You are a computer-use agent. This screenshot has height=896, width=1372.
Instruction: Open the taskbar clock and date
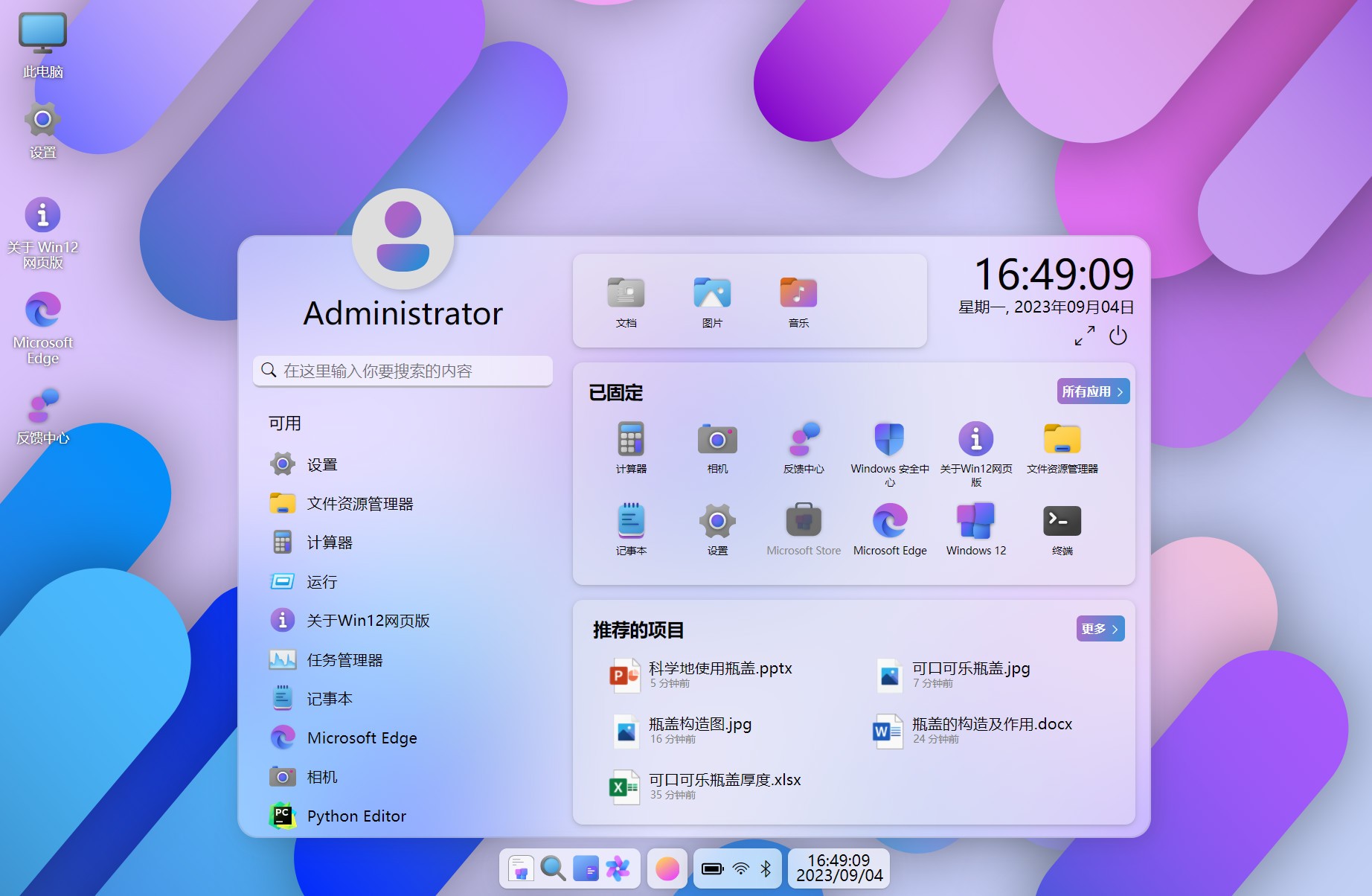839,868
